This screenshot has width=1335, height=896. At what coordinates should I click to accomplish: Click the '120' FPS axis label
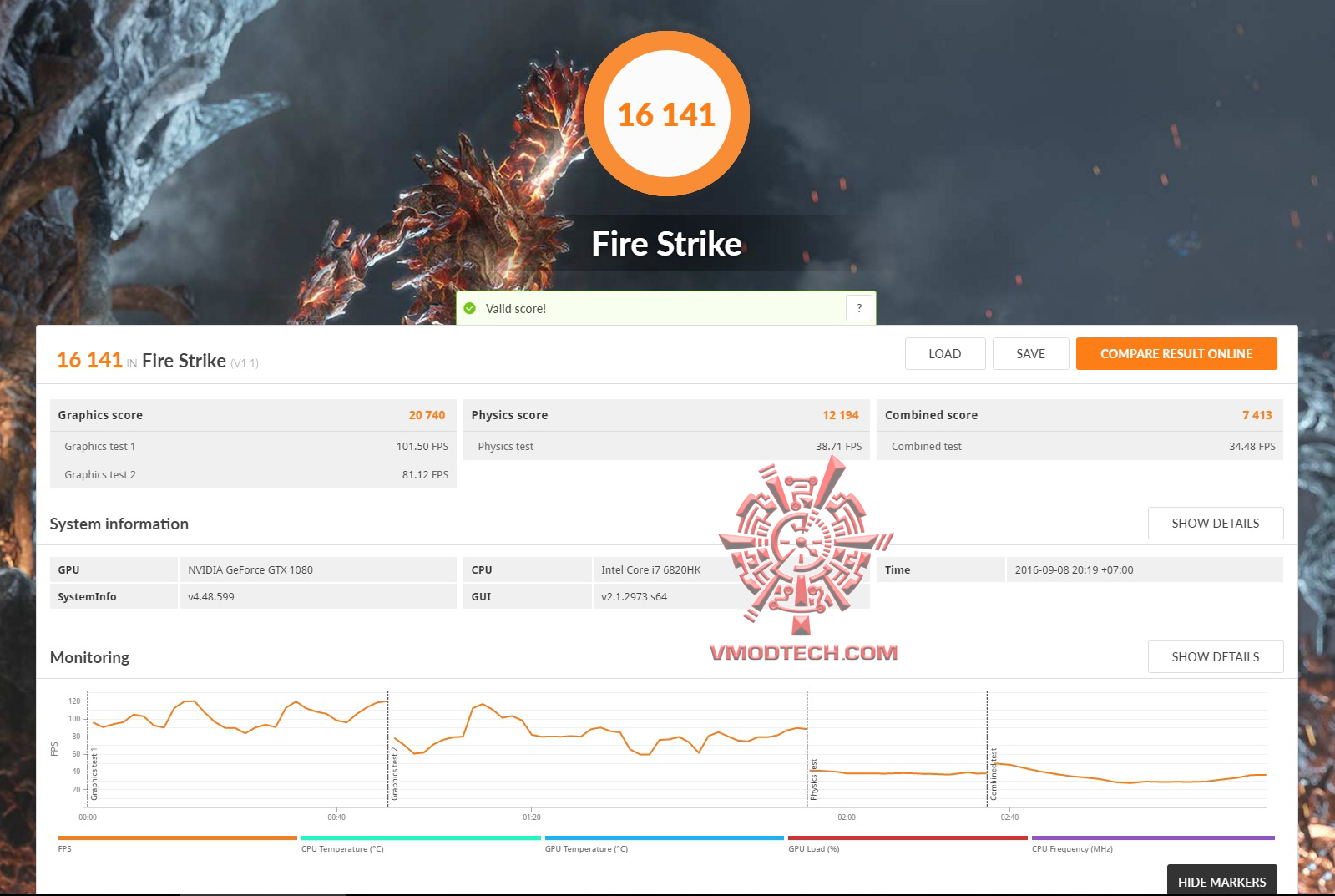coord(74,701)
